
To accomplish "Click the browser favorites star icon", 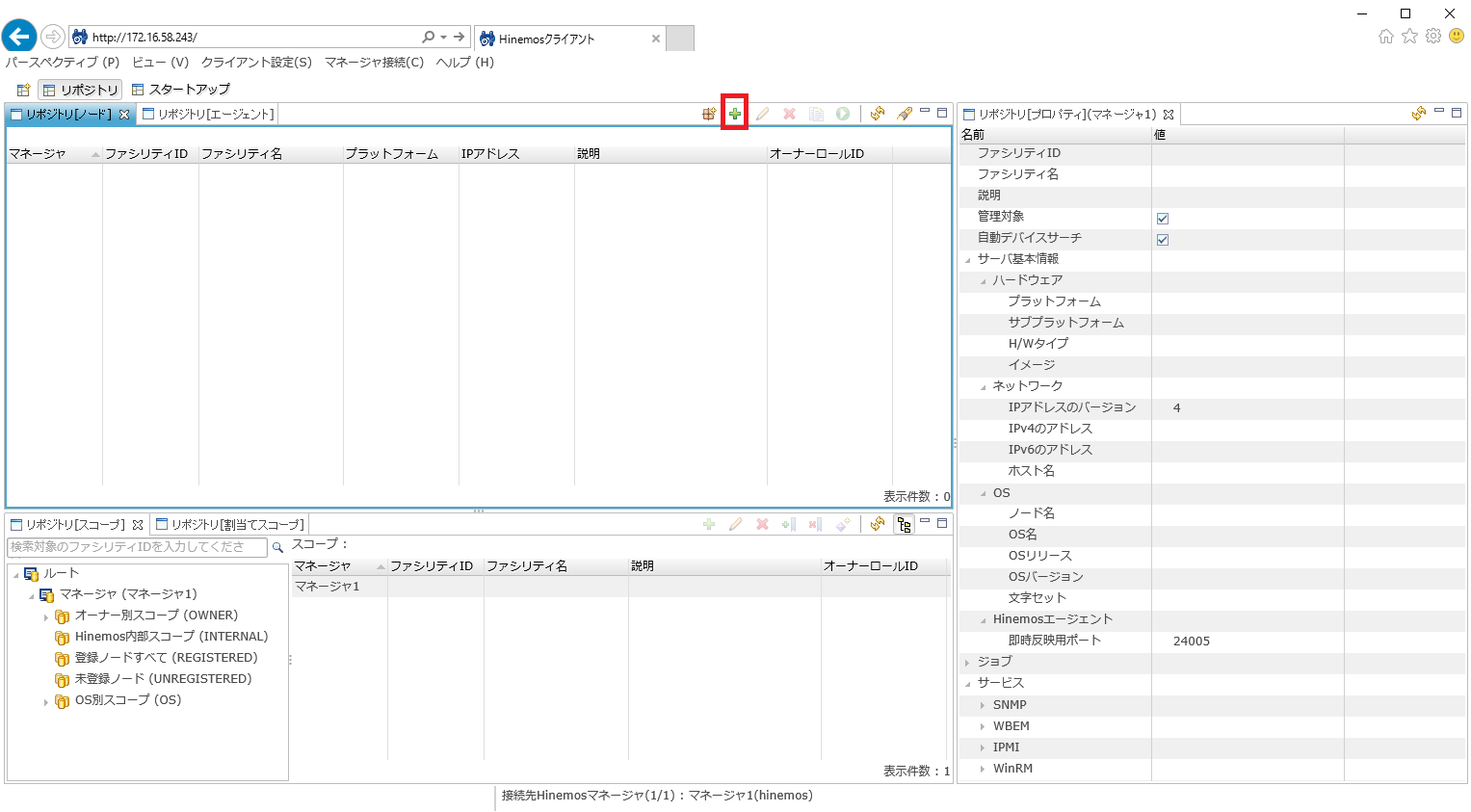I will pyautogui.click(x=1409, y=37).
